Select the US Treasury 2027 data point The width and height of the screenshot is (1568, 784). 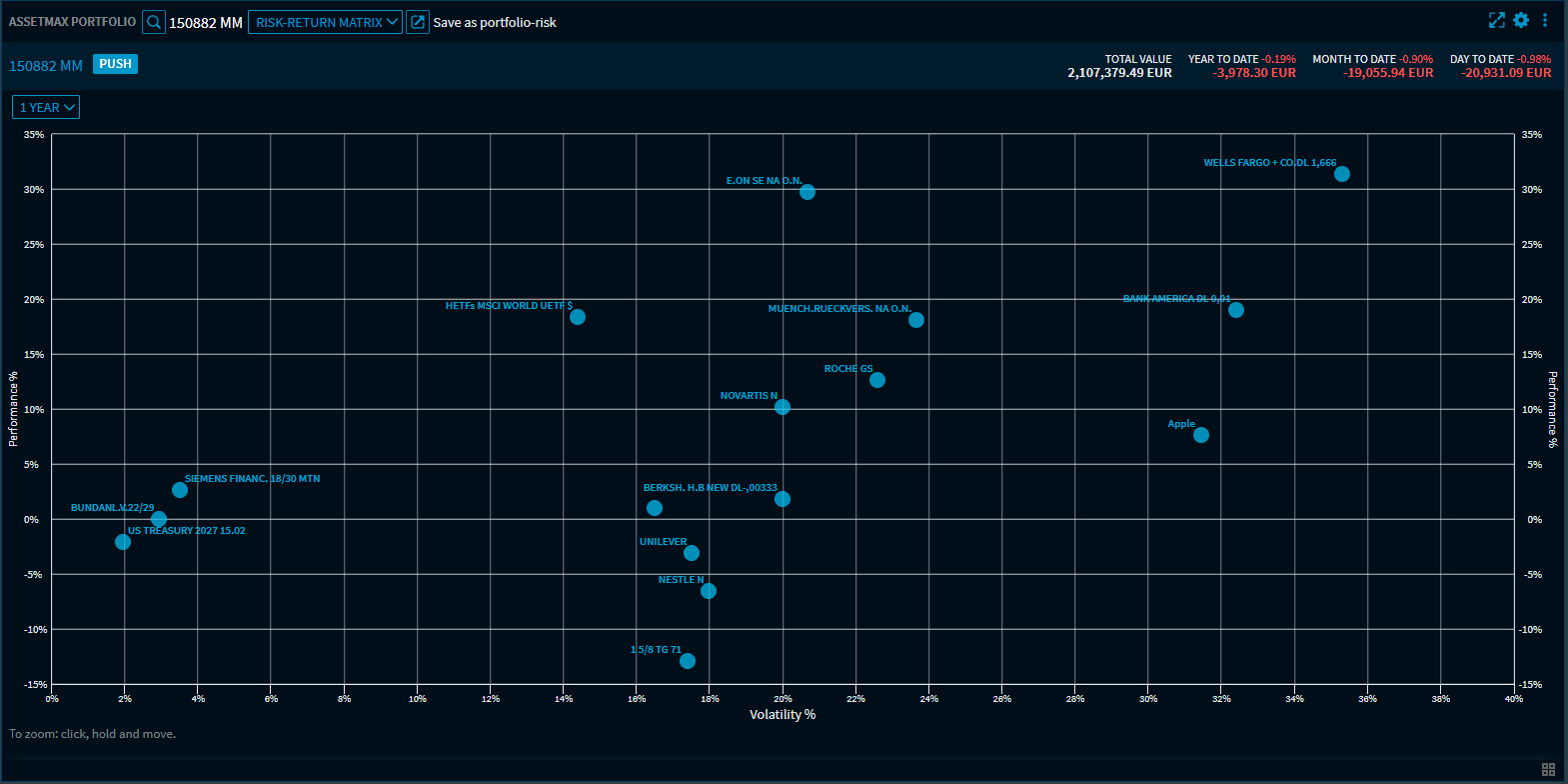pyautogui.click(x=123, y=542)
